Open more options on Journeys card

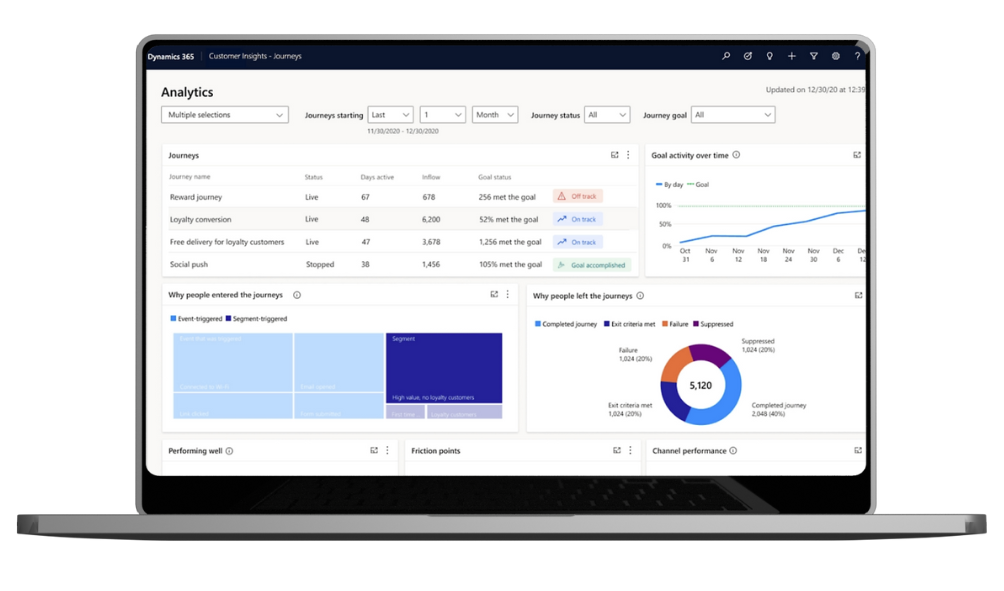click(x=628, y=155)
